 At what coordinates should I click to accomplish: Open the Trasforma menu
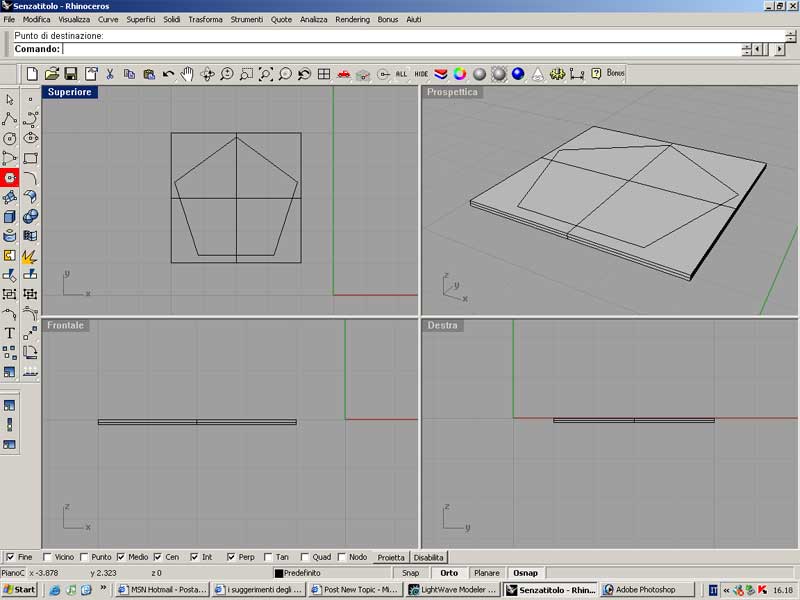point(205,19)
